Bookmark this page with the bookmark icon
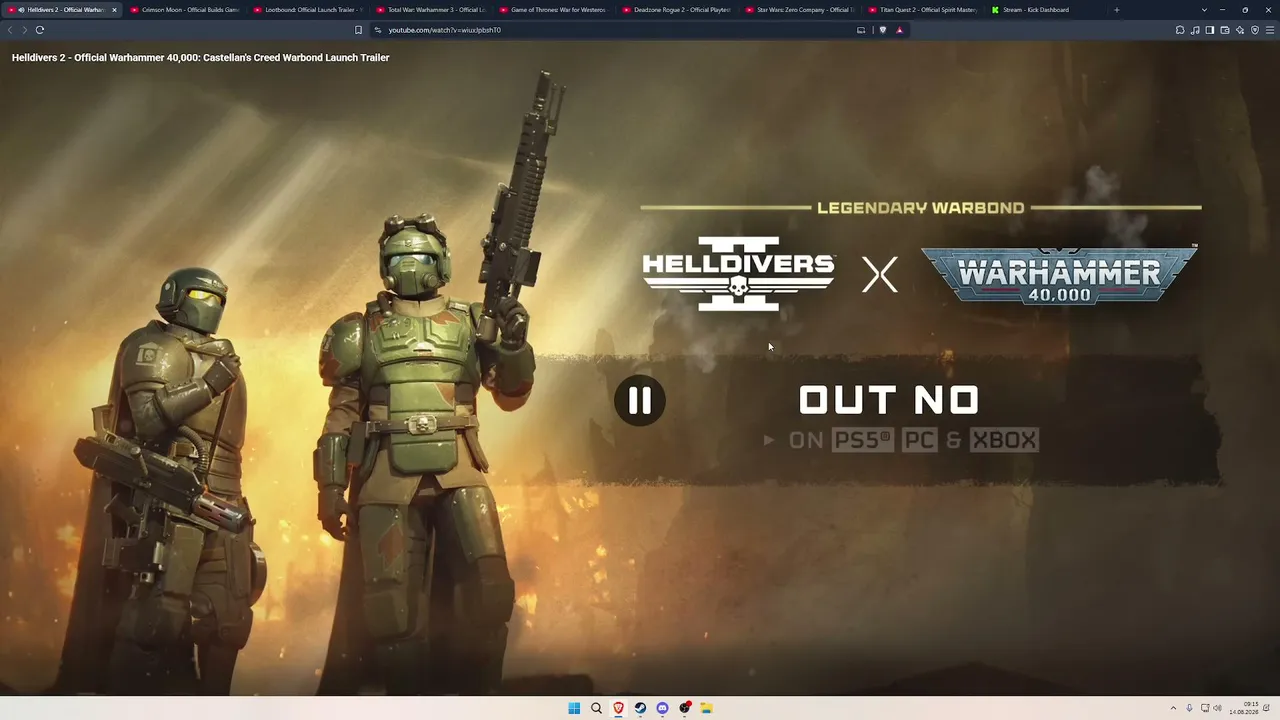Viewport: 1280px width, 720px height. (x=358, y=30)
